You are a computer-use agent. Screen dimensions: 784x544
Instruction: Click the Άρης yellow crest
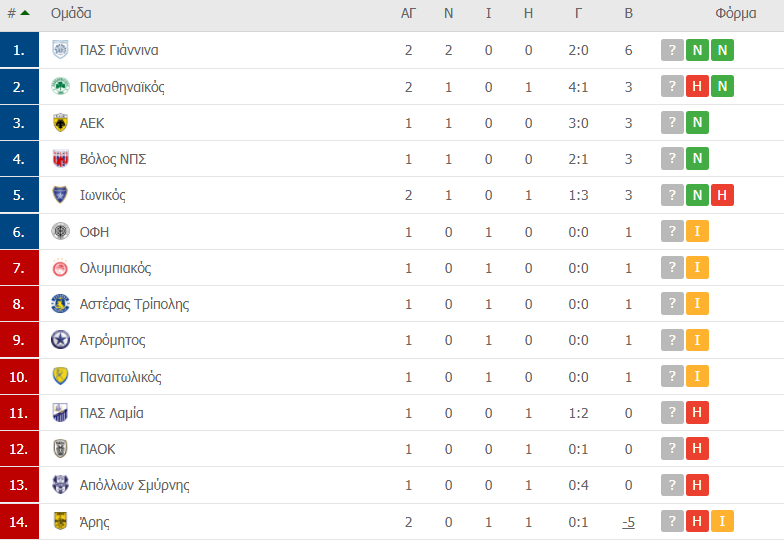pos(60,522)
